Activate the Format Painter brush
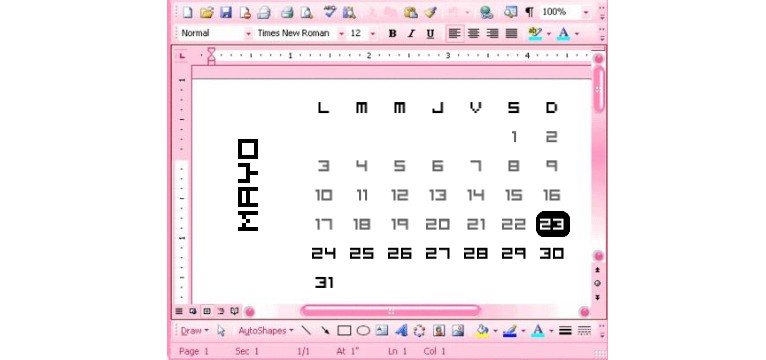 (x=430, y=12)
